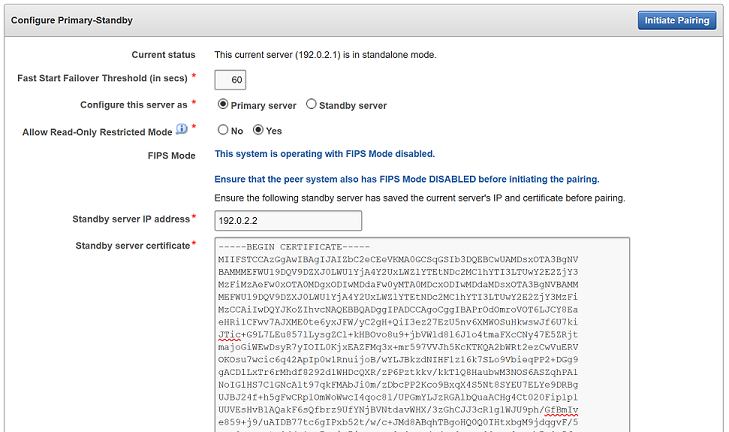Image resolution: width=729 pixels, height=432 pixels.
Task: Focus the Fast Start Failover Threshold field
Action: point(231,80)
